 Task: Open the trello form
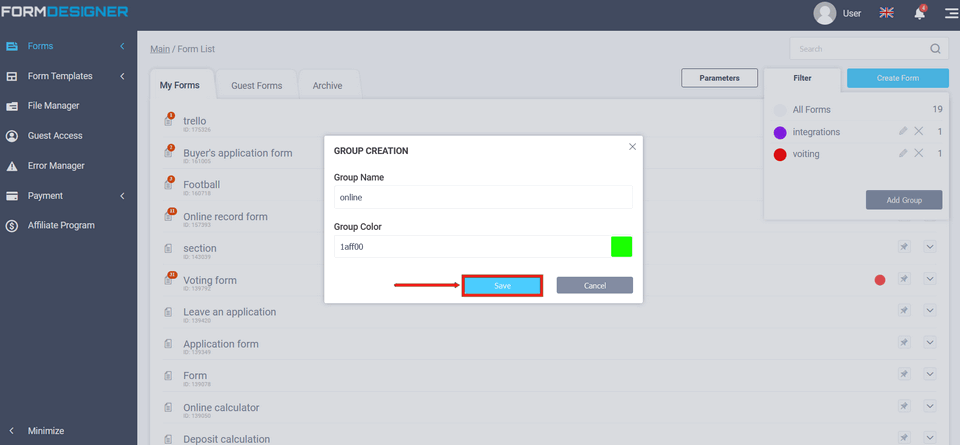point(195,121)
